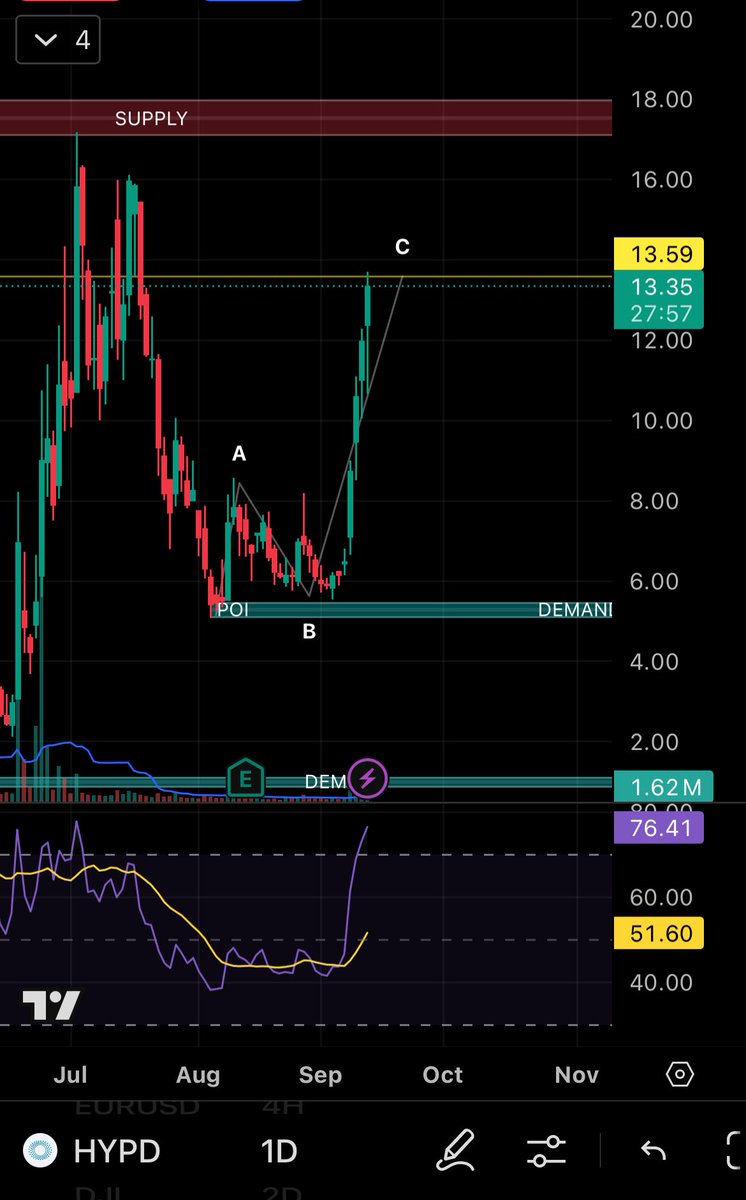Tap the 10.00 price axis level
Viewport: 746px width, 1200px height.
662,421
